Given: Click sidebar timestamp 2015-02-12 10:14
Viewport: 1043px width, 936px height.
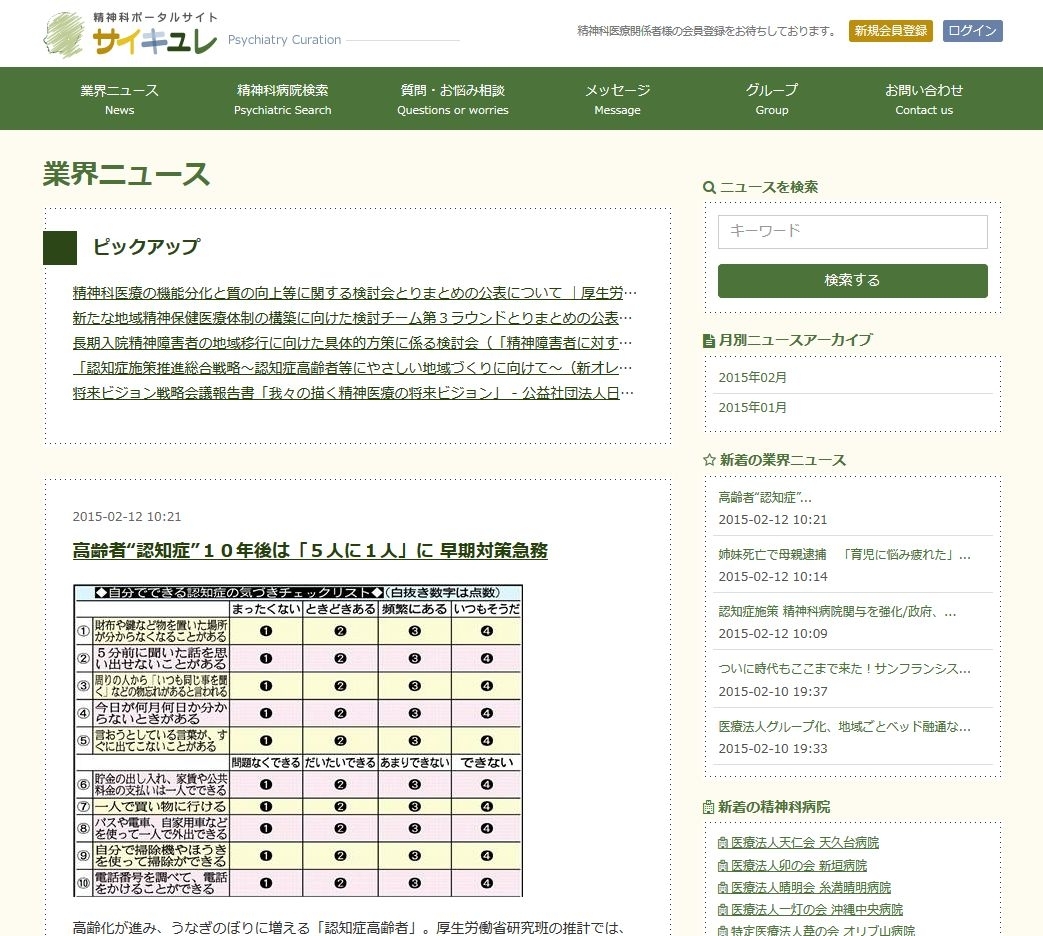Looking at the screenshot, I should coord(773,577).
